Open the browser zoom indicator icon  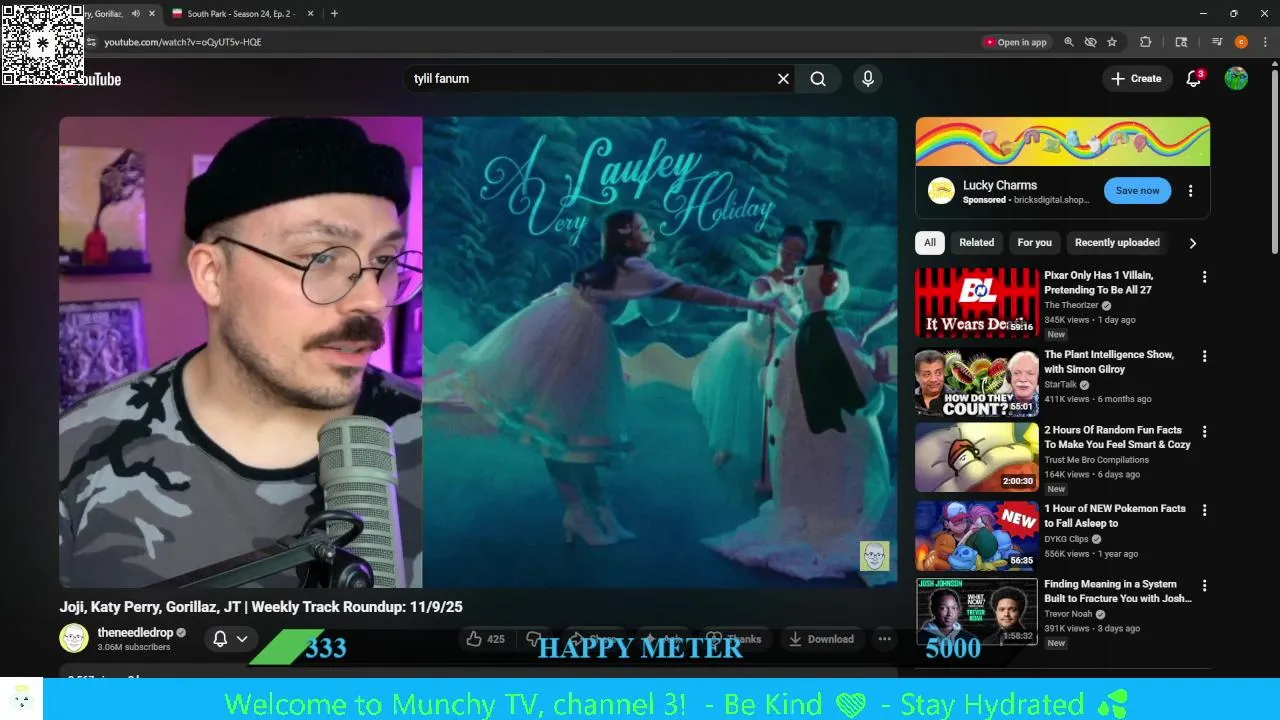[1069, 42]
